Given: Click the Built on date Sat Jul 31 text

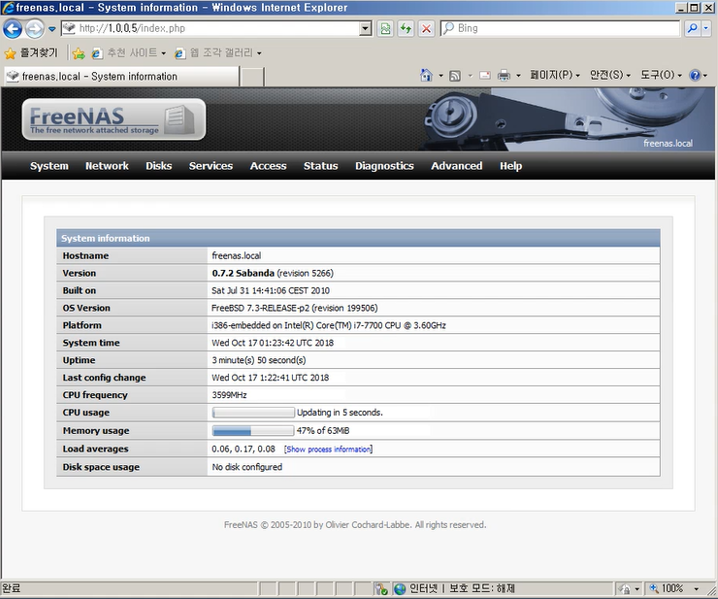Looking at the screenshot, I should pos(271,290).
